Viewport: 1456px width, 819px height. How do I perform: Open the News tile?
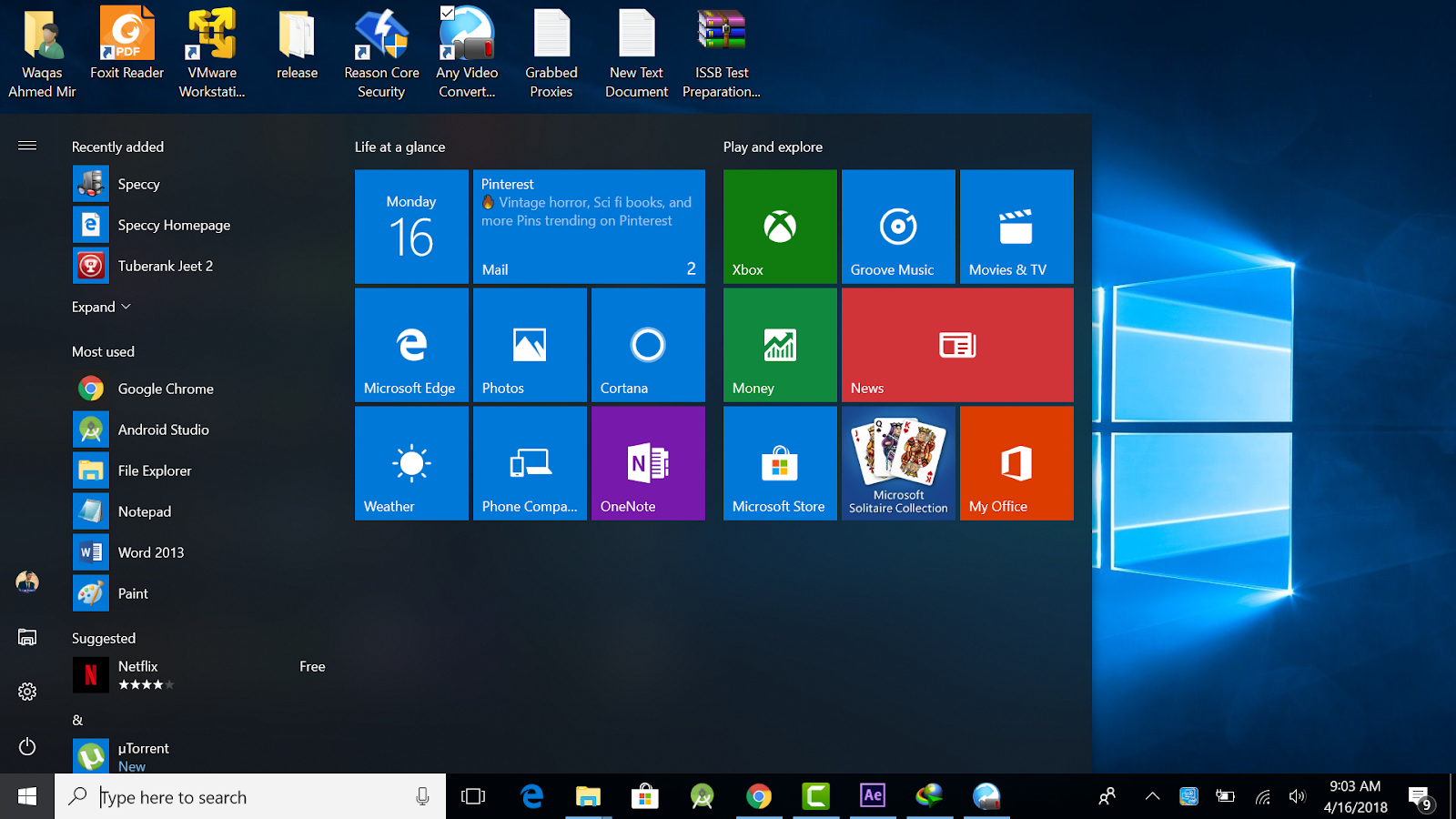pyautogui.click(x=957, y=345)
